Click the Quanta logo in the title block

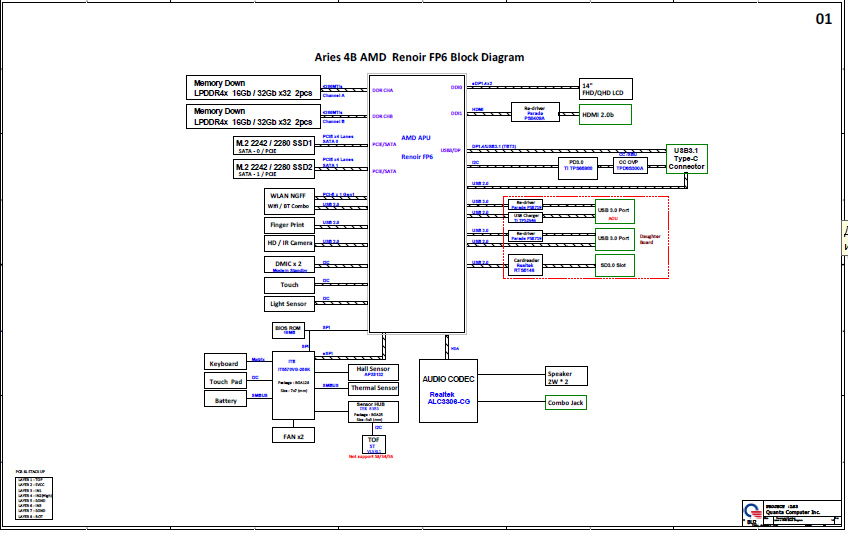click(752, 512)
